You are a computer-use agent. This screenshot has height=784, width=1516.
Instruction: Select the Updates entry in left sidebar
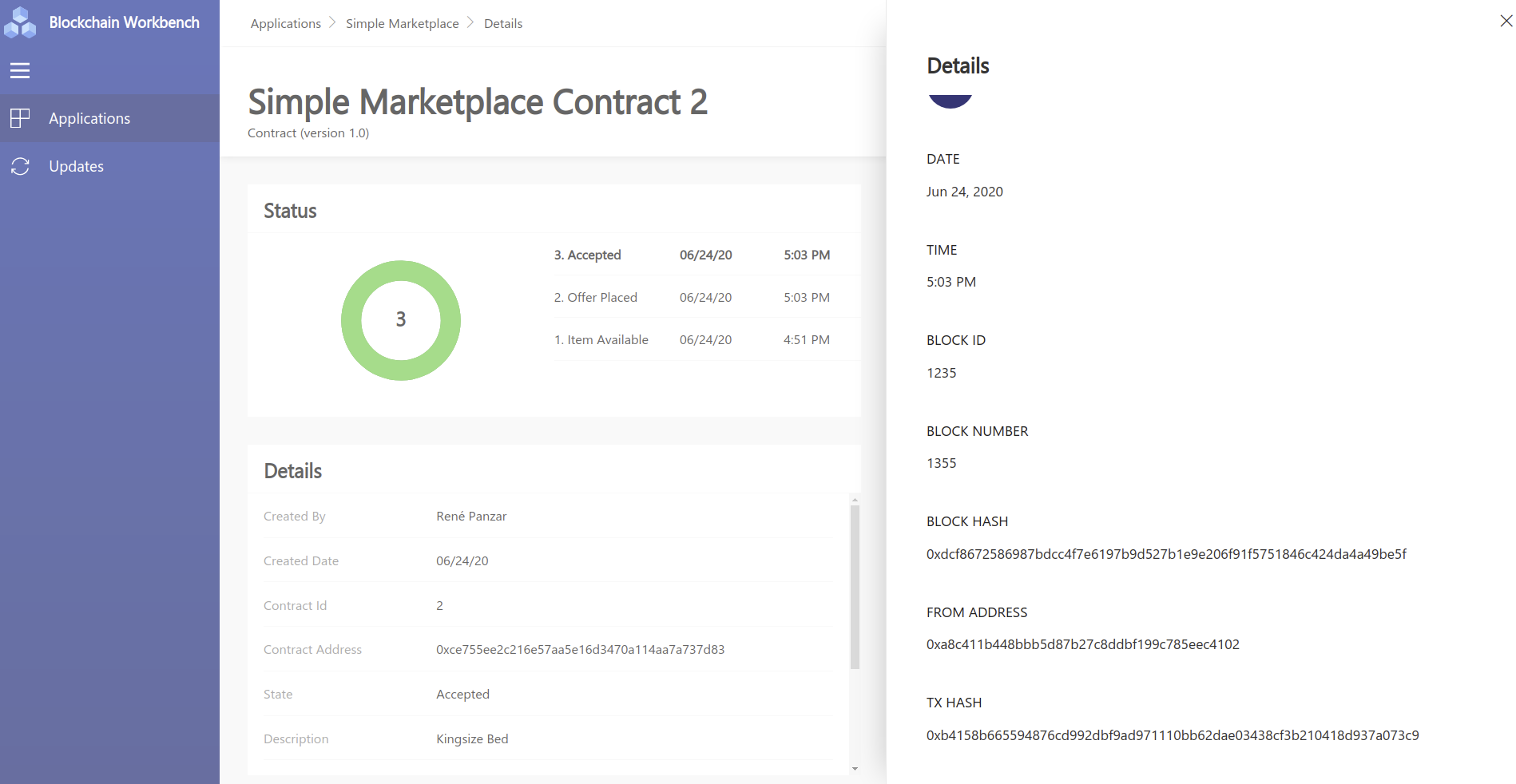pyautogui.click(x=76, y=166)
